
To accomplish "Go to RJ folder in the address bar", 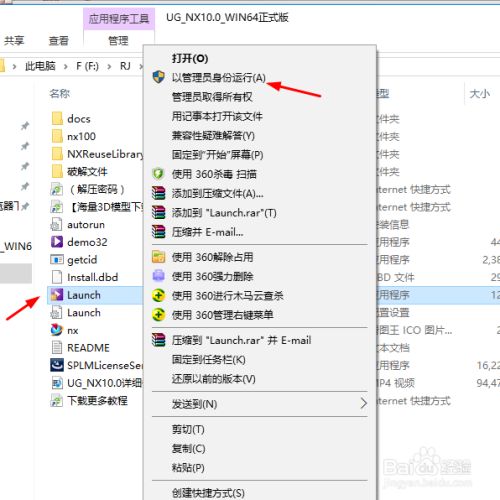I will pyautogui.click(x=125, y=66).
